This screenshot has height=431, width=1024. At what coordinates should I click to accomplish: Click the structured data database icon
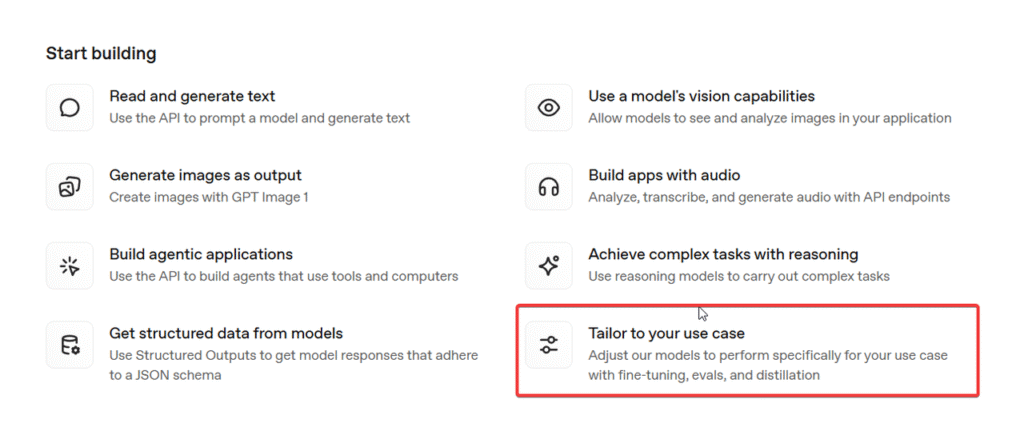70,345
